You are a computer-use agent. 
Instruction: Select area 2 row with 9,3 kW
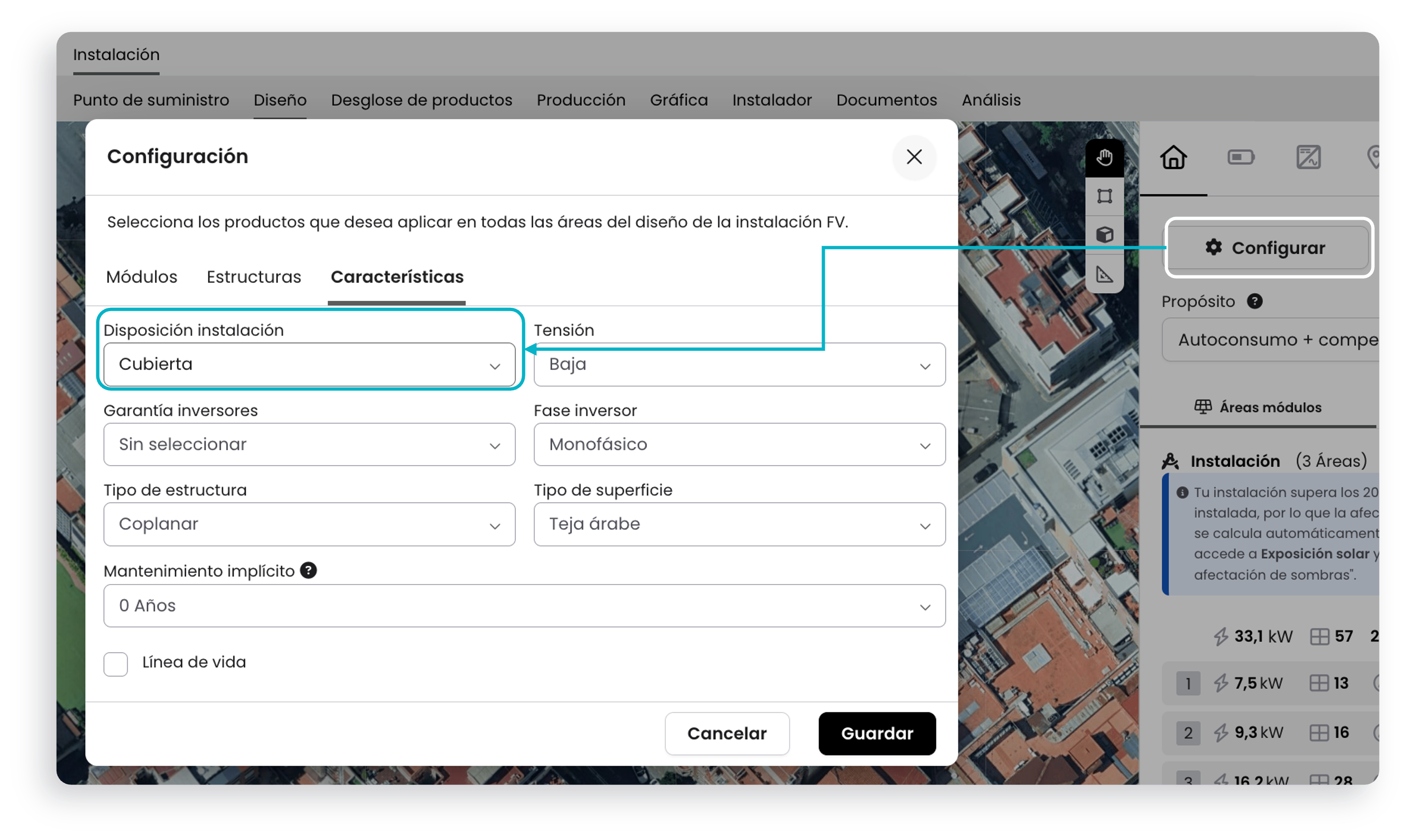point(1270,733)
